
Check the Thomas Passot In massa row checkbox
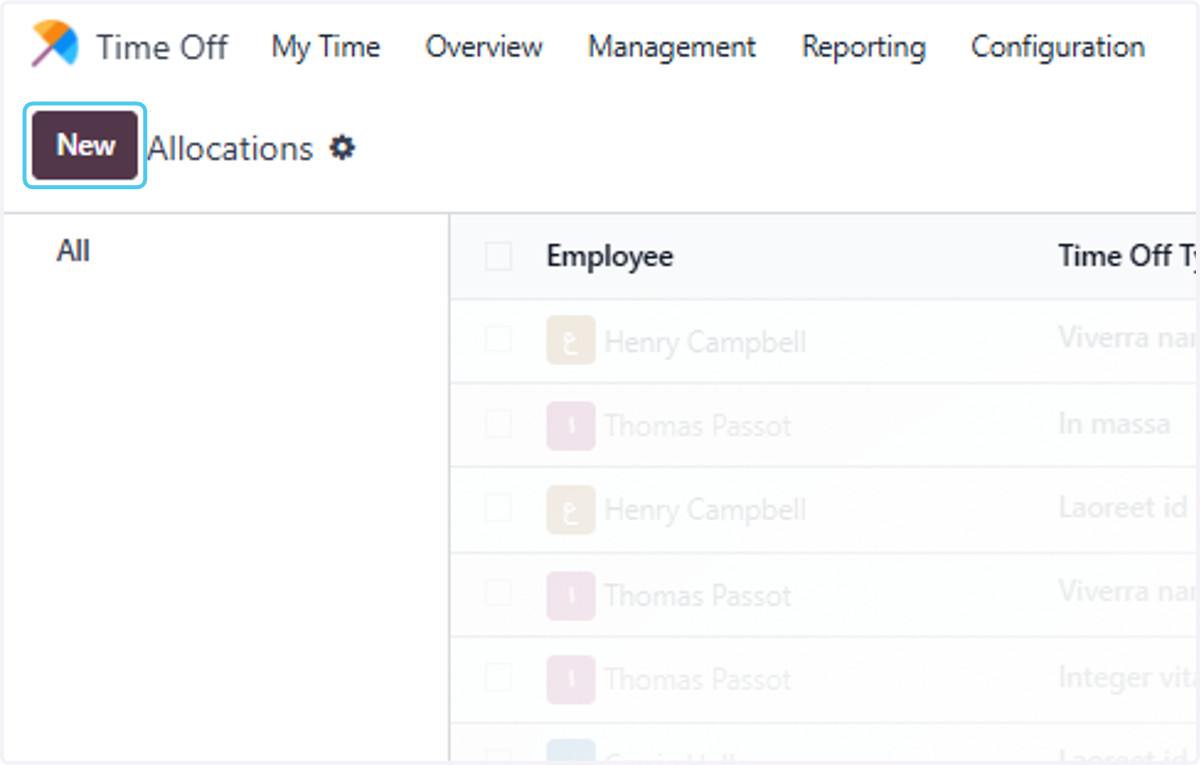coord(498,425)
